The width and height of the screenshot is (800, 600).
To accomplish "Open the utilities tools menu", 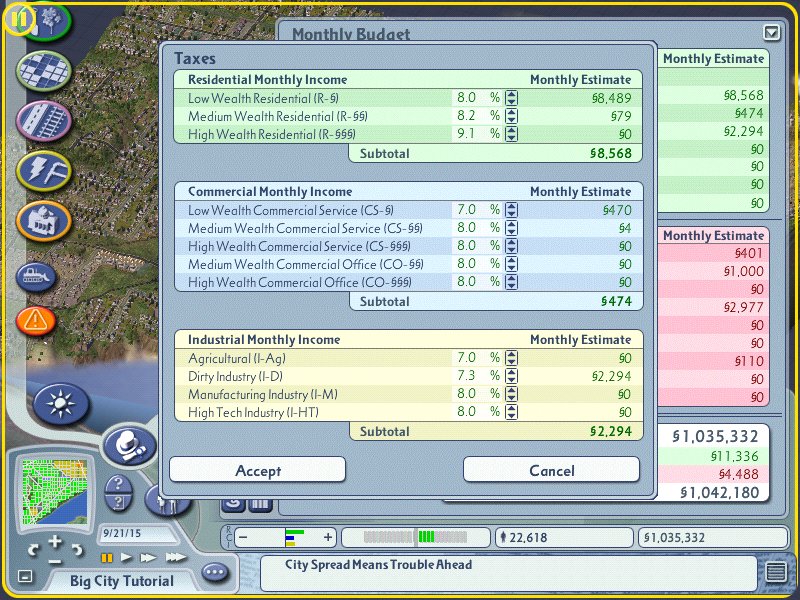I will [44, 170].
